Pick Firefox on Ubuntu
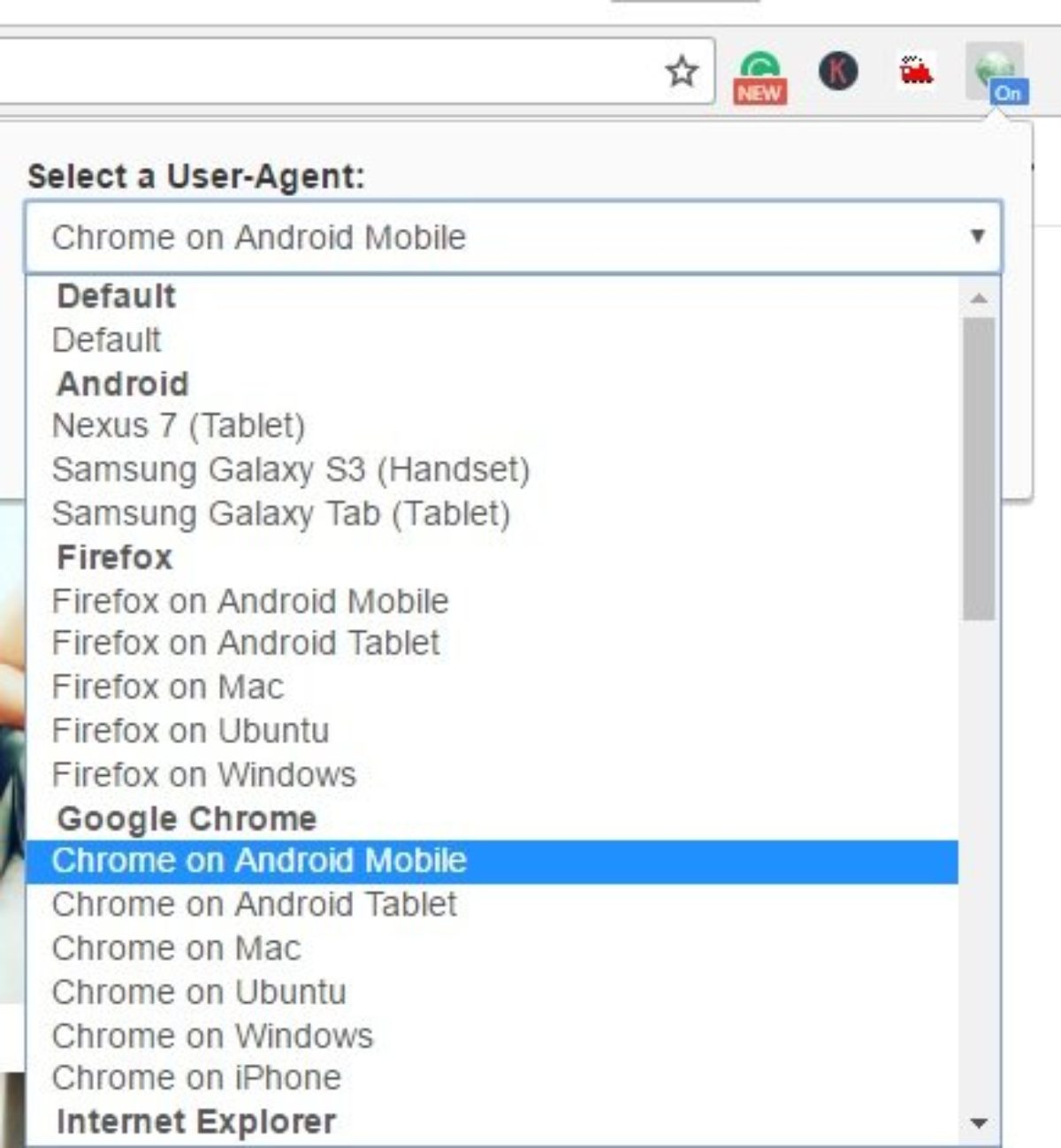 (190, 731)
